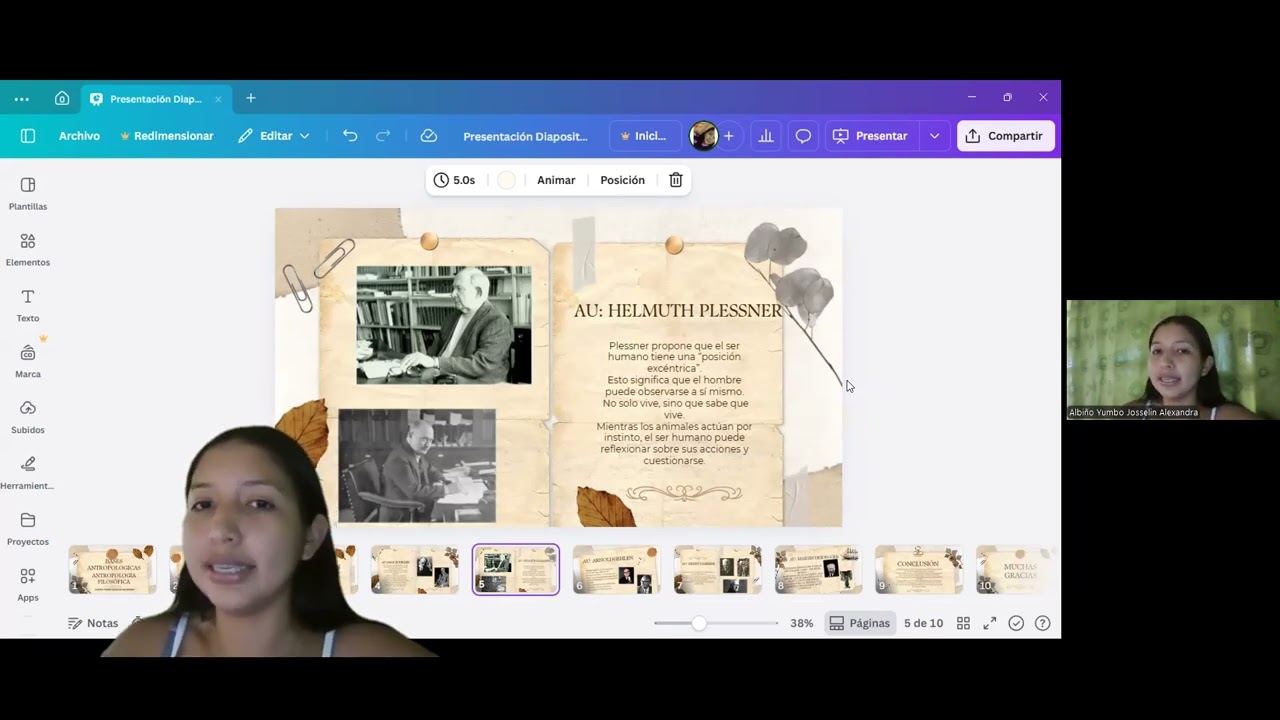Click the 5.0s duration timer
The width and height of the screenshot is (1280, 720).
point(455,180)
